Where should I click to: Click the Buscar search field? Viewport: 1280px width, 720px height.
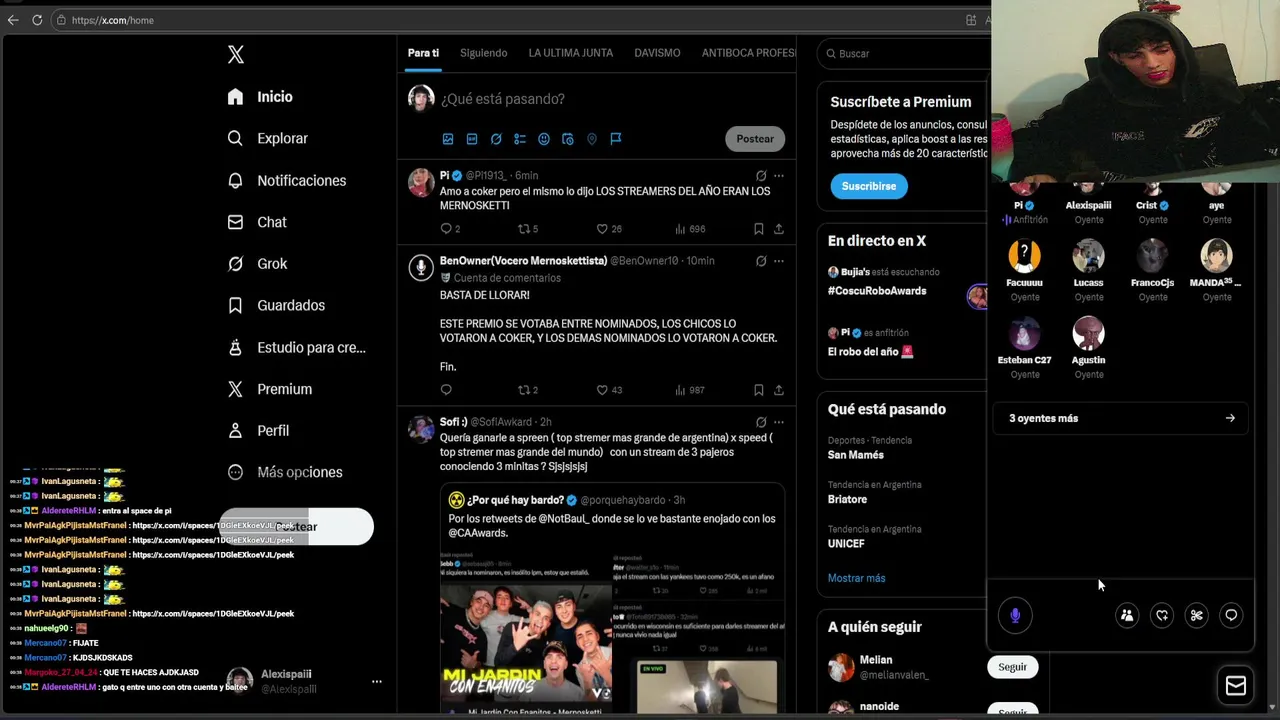coord(905,53)
